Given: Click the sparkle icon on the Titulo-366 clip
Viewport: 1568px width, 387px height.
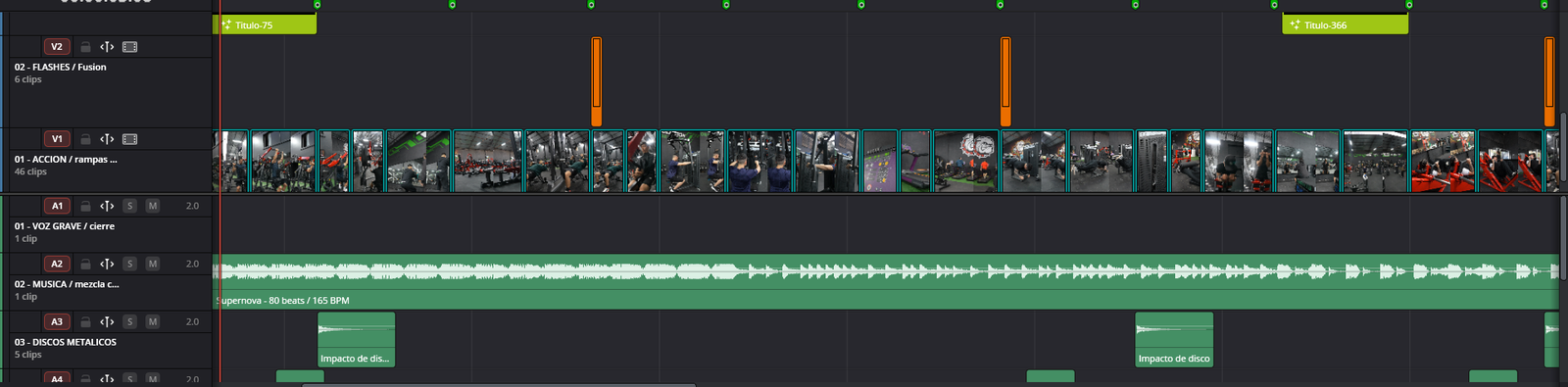Looking at the screenshot, I should [x=1295, y=24].
